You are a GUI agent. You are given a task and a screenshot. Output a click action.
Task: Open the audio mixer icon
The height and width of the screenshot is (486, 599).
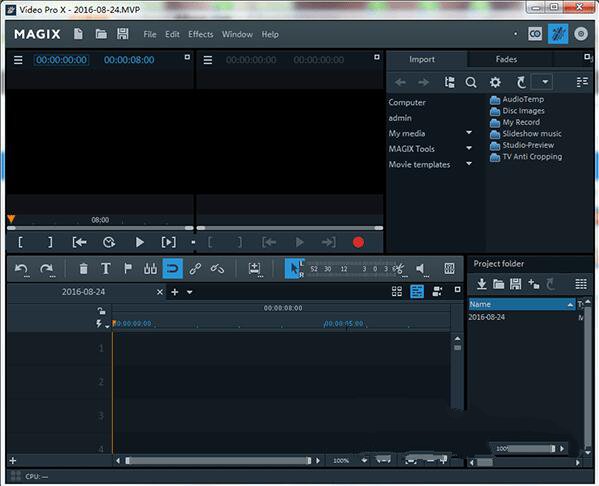coord(150,269)
